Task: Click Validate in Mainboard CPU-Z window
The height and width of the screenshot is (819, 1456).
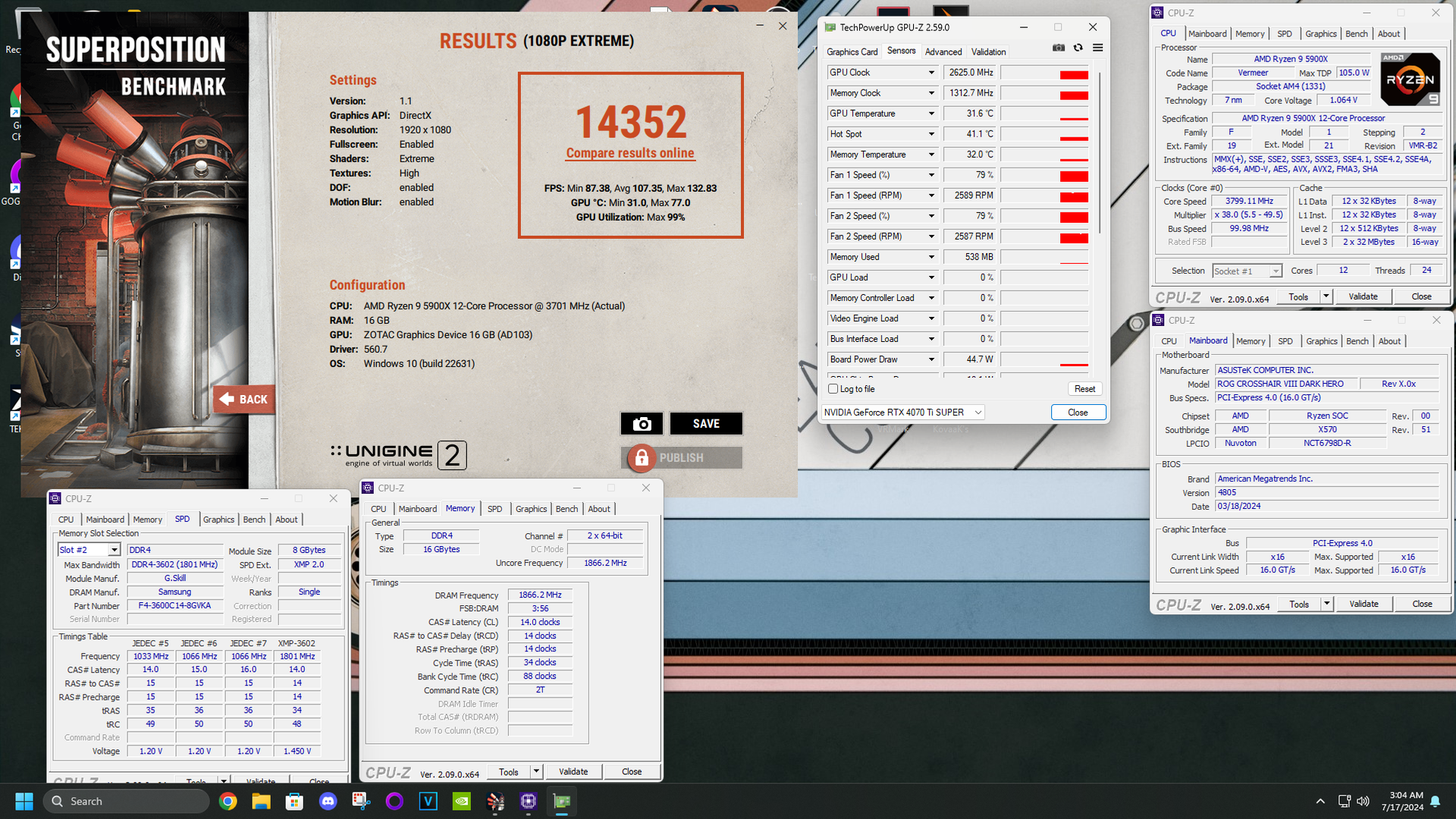Action: click(1363, 604)
